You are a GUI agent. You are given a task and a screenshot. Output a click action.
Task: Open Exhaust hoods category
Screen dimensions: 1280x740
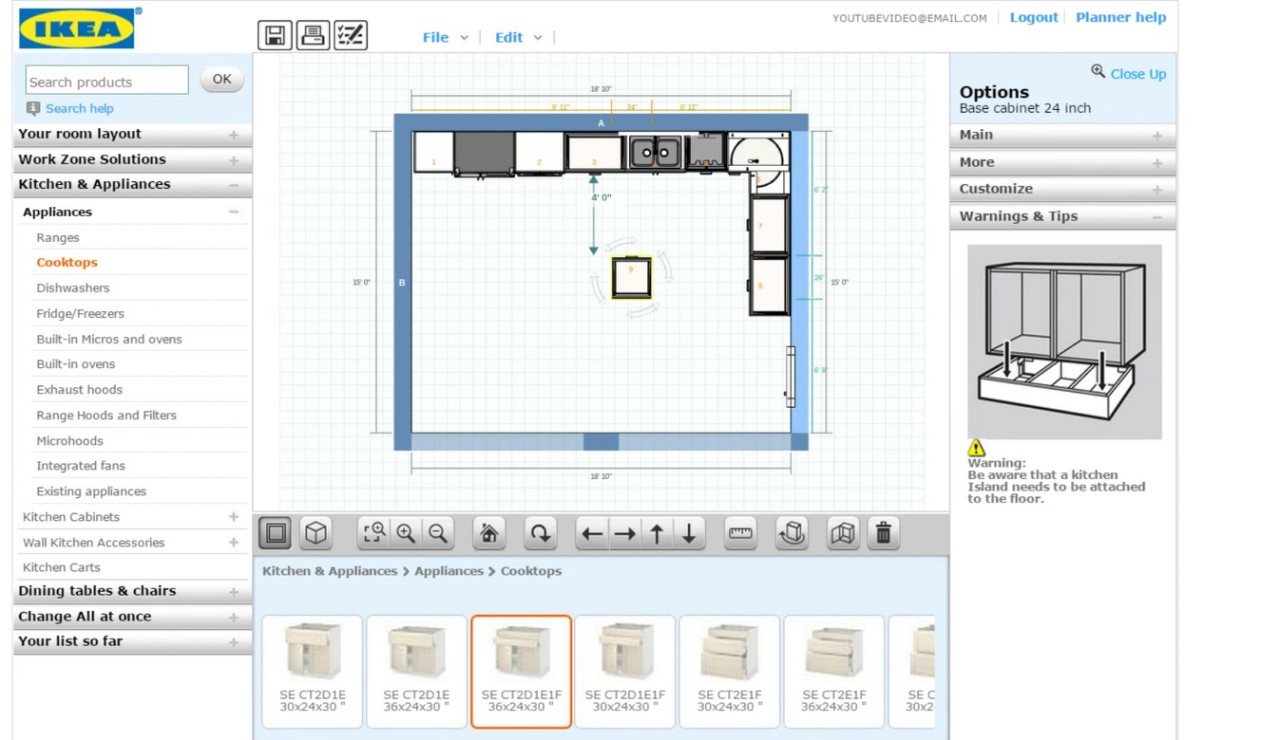(x=79, y=390)
